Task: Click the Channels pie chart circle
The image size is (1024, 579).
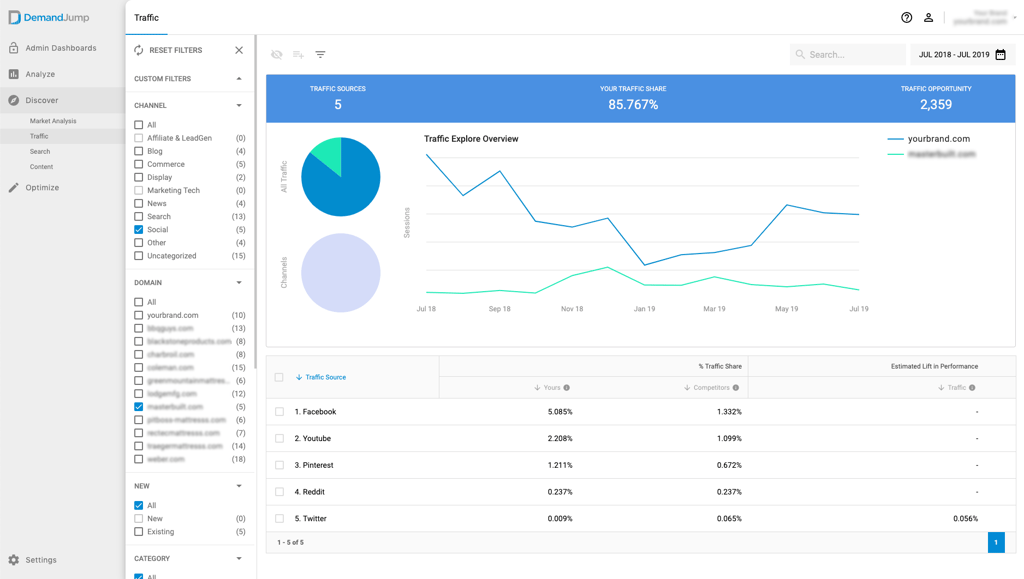Action: [340, 273]
